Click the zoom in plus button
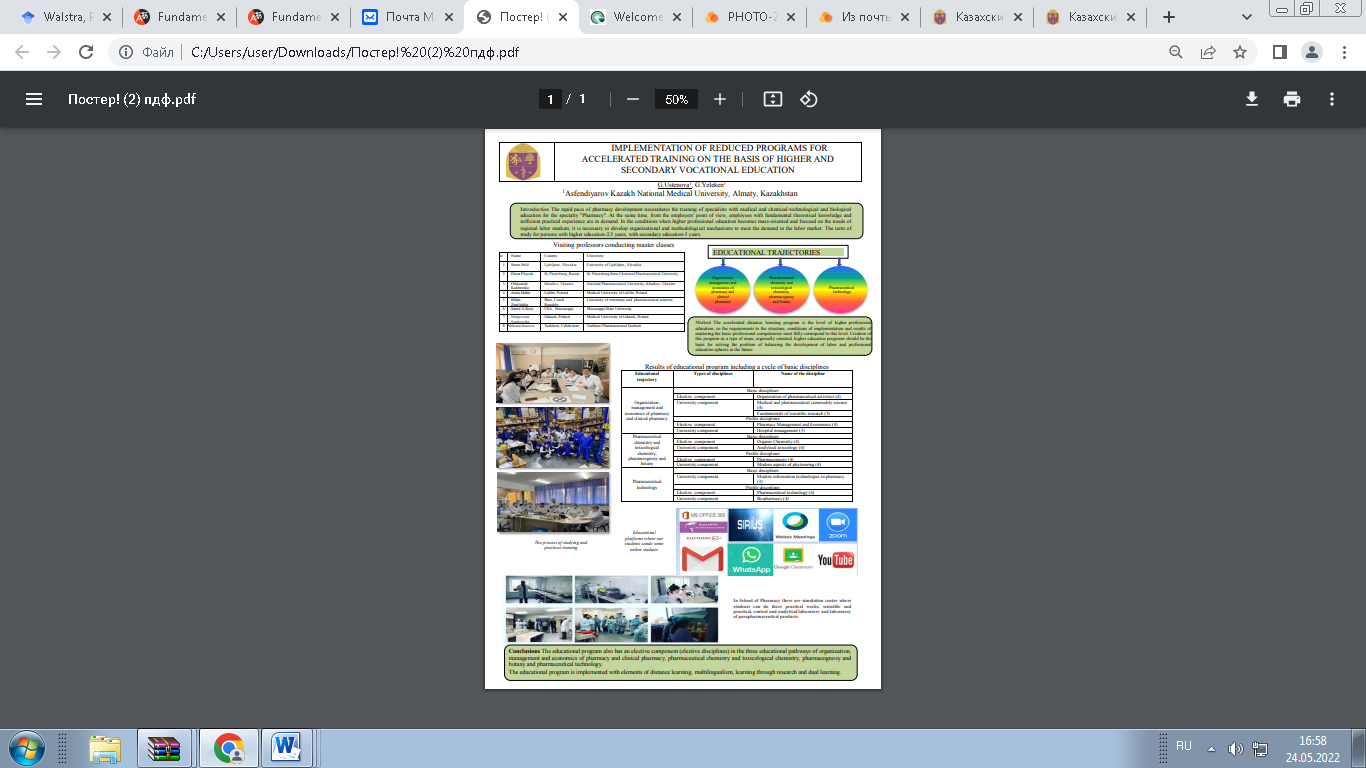The width and height of the screenshot is (1366, 768). [x=720, y=99]
